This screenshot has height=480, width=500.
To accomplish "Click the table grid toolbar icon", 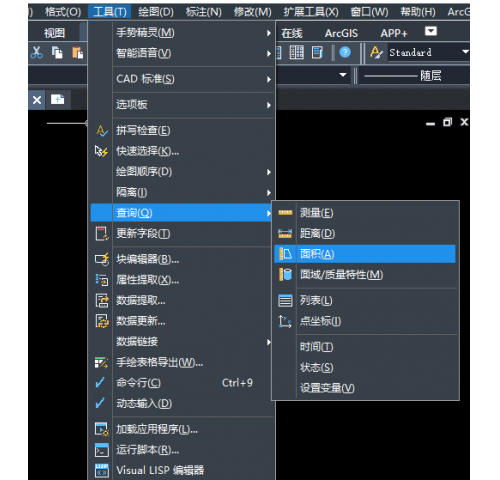I will pyautogui.click(x=296, y=52).
